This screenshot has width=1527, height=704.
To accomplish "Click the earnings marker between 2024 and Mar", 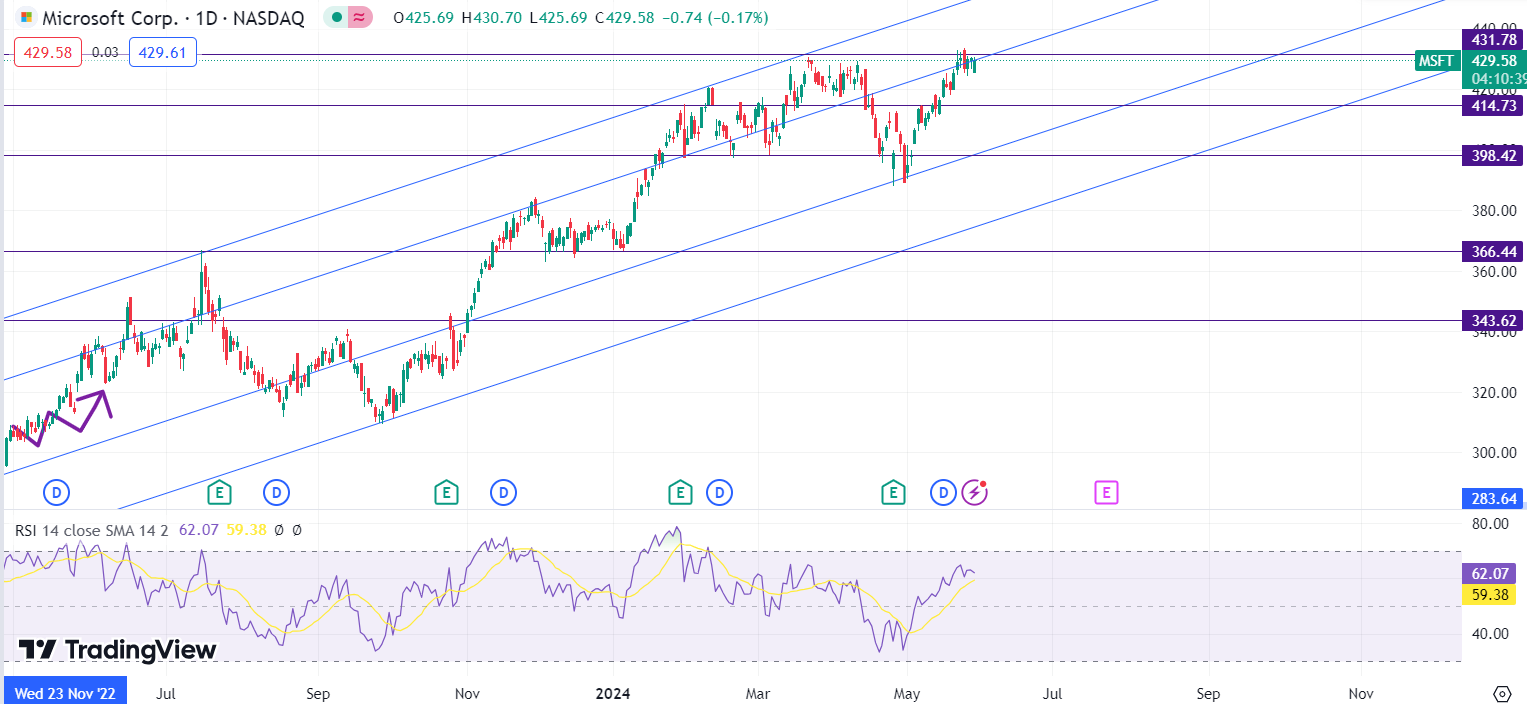I will pyautogui.click(x=680, y=492).
